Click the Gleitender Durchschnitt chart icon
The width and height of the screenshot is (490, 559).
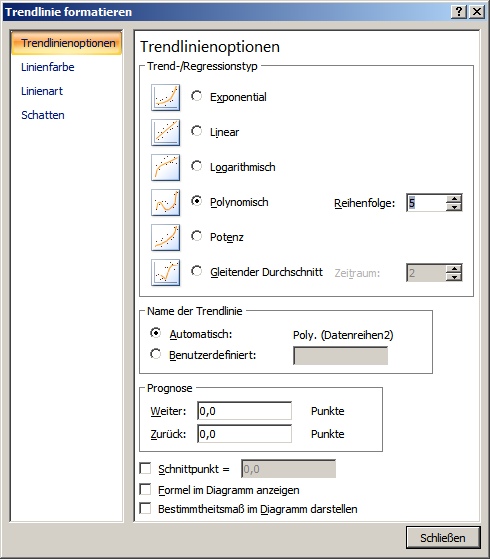coord(165,272)
